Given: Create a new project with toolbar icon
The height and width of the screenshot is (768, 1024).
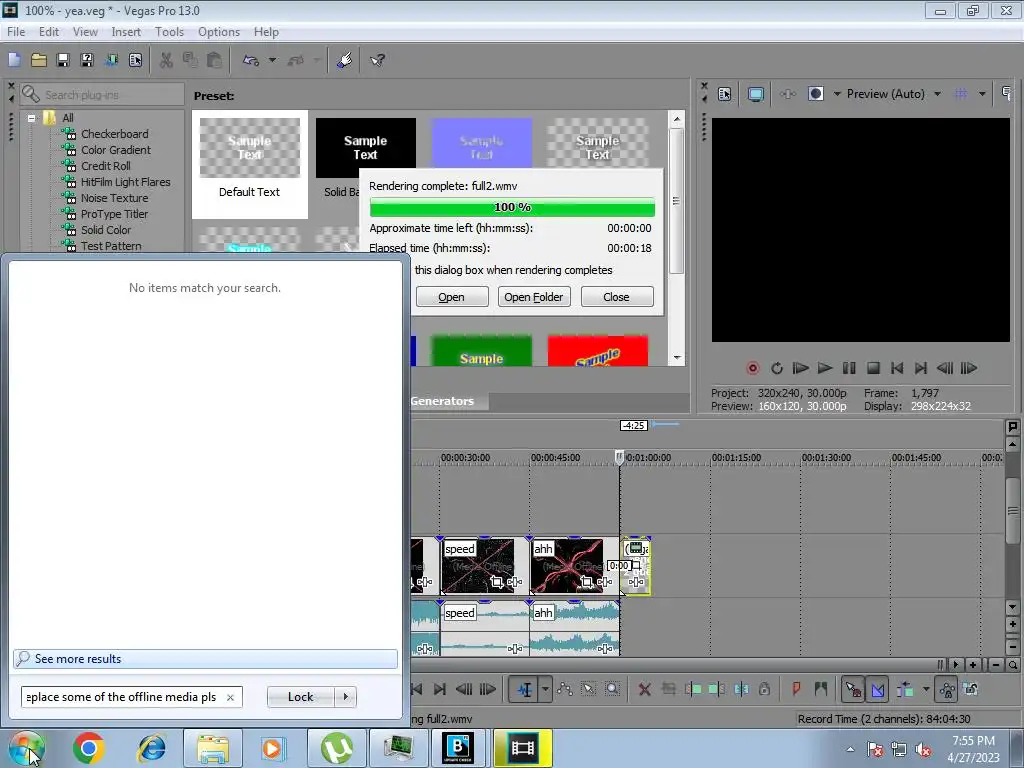Looking at the screenshot, I should (14, 61).
